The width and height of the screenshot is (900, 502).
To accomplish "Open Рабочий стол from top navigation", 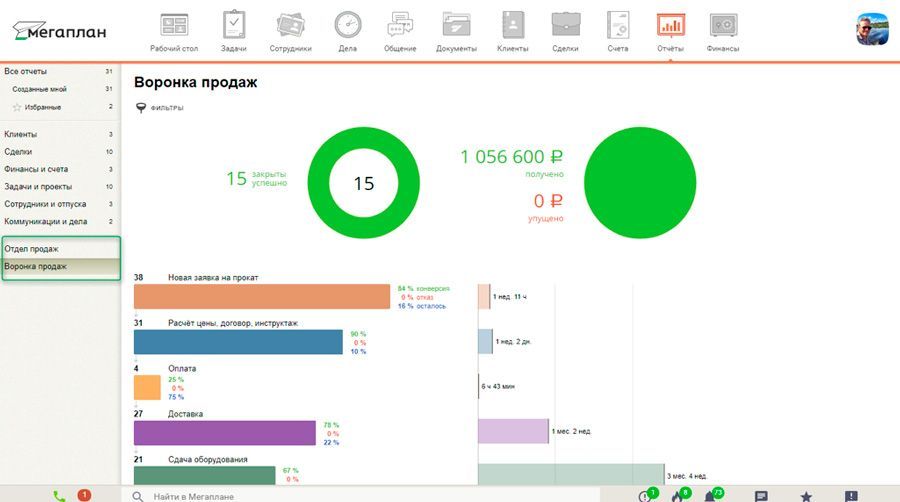I will point(174,30).
